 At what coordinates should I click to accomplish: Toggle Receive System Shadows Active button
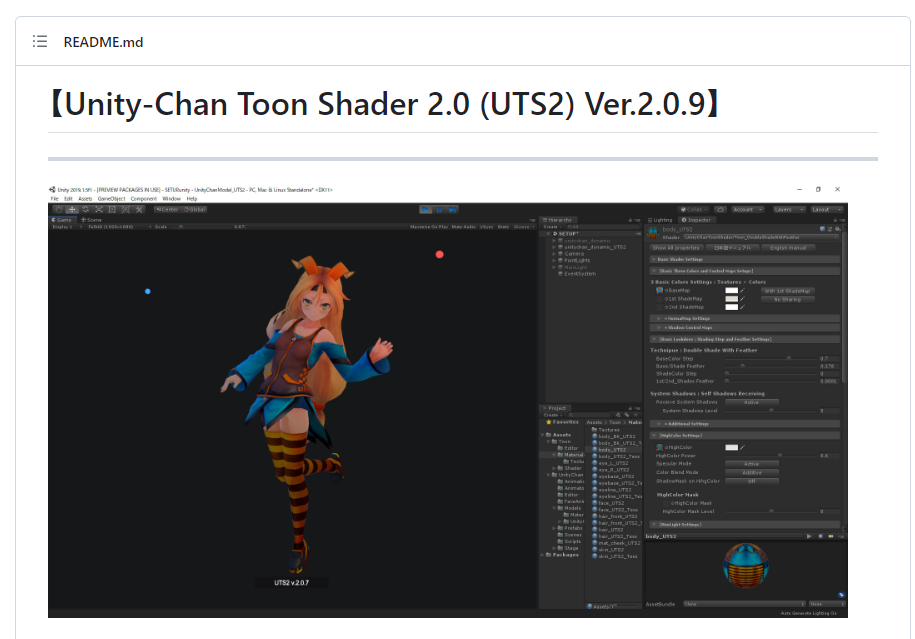pos(752,402)
